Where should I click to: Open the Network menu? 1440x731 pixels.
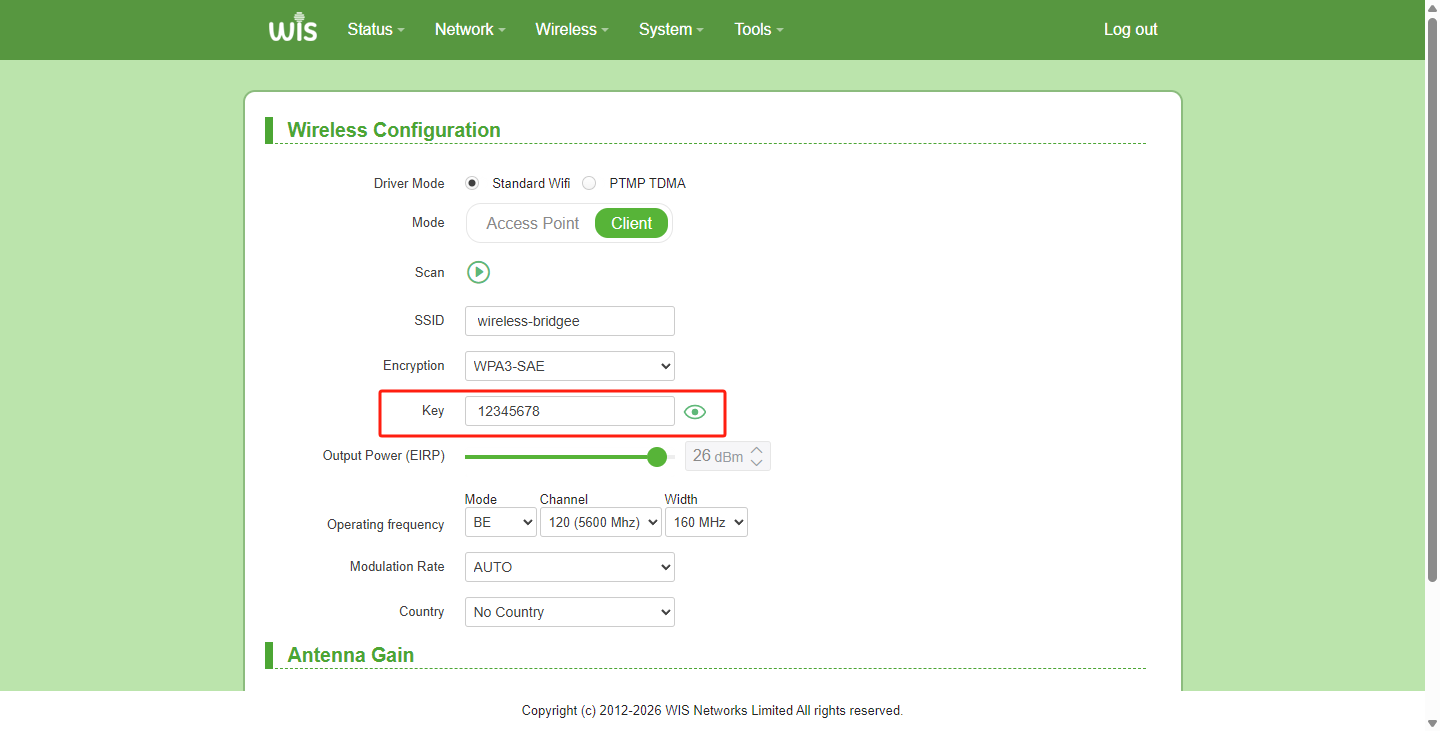pos(470,30)
